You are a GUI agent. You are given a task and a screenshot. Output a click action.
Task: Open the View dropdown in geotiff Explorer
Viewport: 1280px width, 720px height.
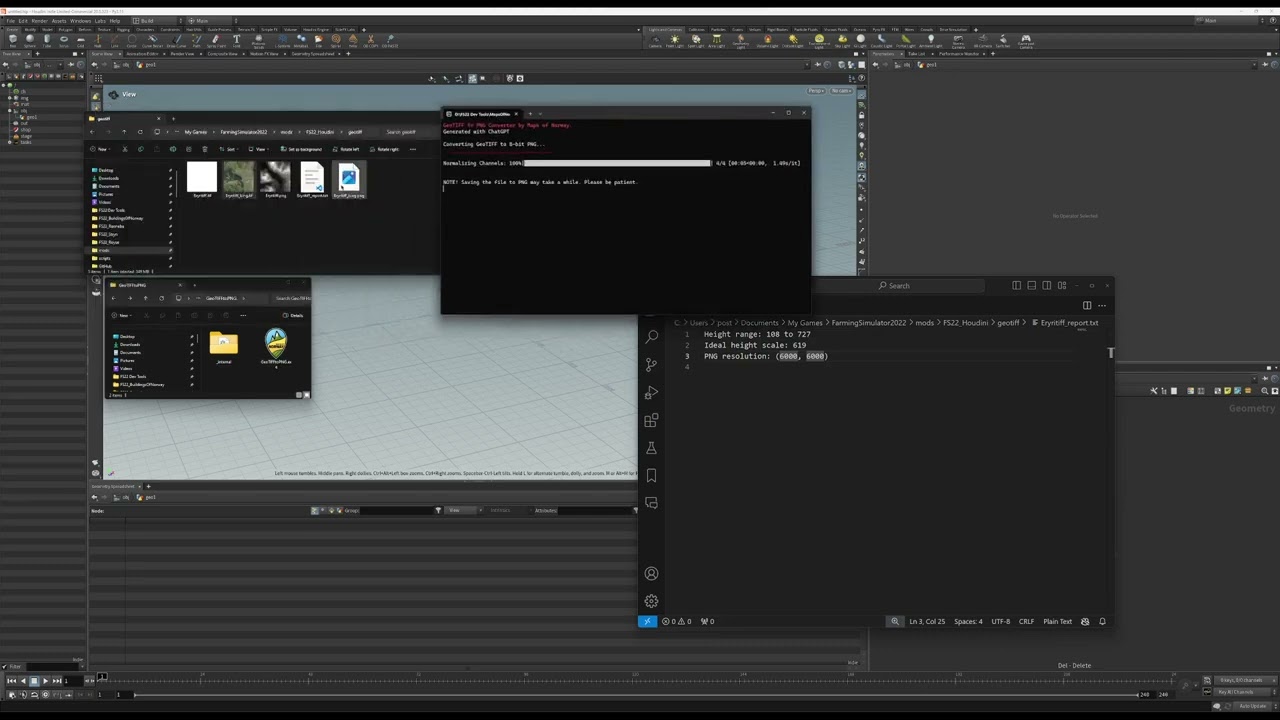pos(259,149)
